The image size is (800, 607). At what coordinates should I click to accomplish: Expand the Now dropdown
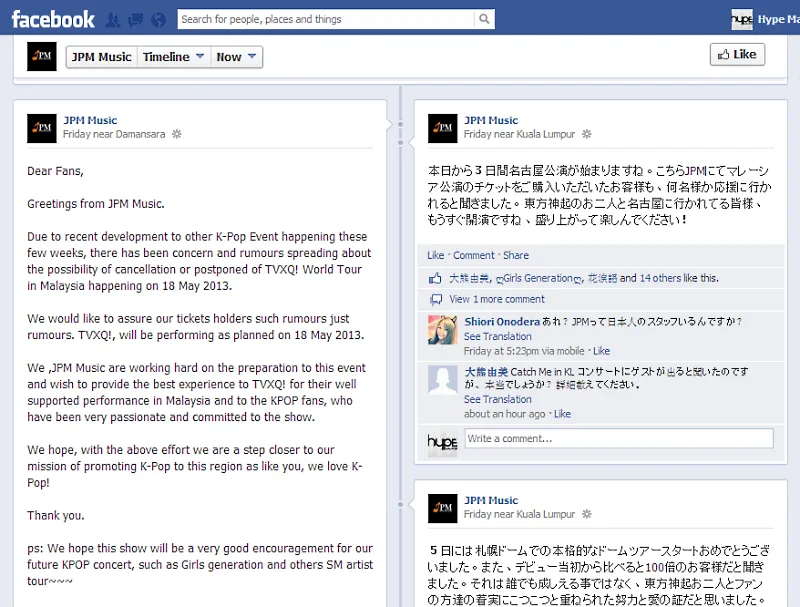[x=236, y=57]
